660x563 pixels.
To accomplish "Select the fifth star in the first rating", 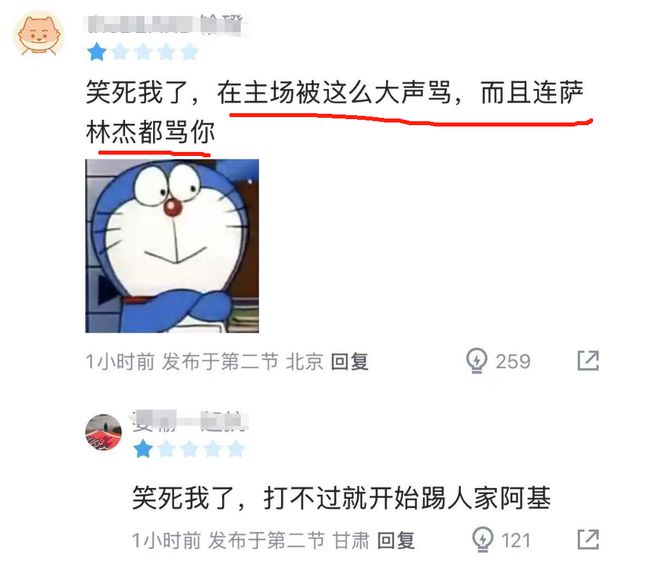I will pos(189,52).
